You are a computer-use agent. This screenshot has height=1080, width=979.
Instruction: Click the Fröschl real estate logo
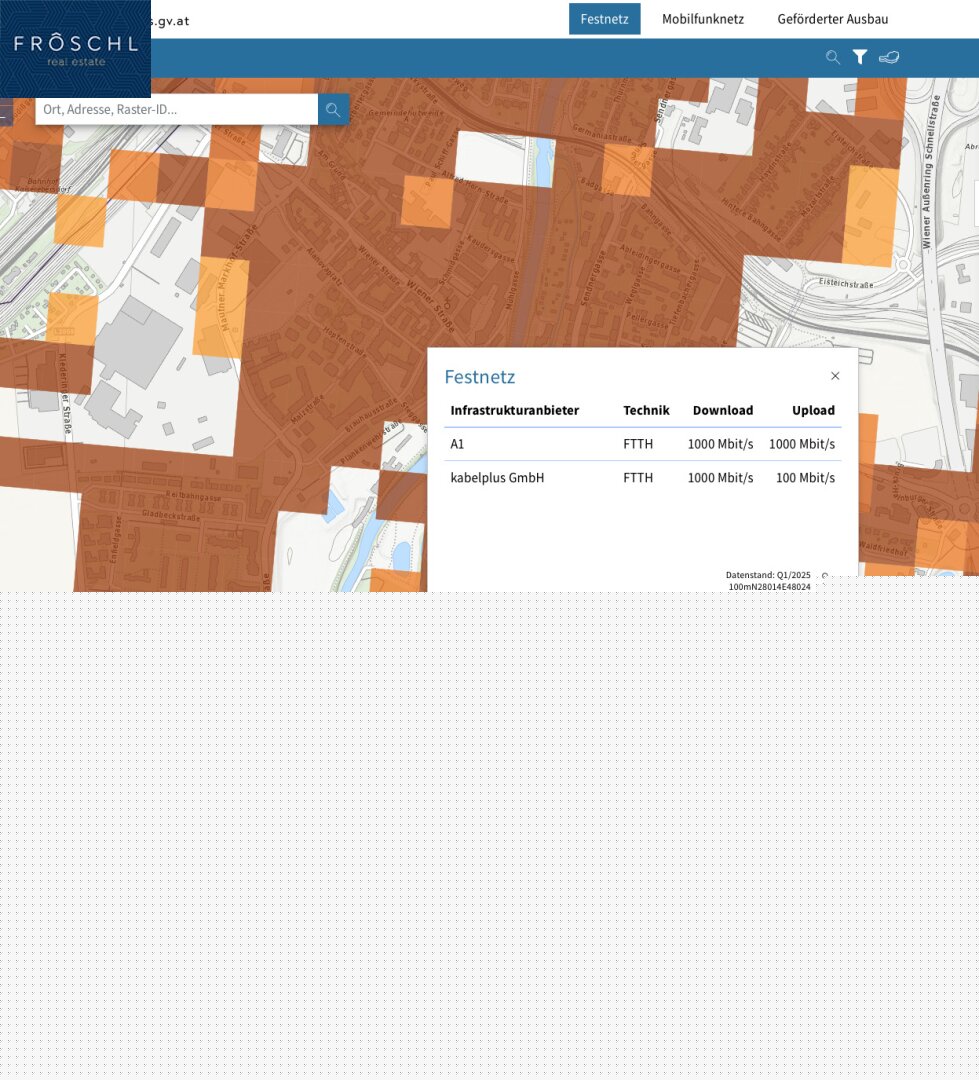[x=75, y=49]
